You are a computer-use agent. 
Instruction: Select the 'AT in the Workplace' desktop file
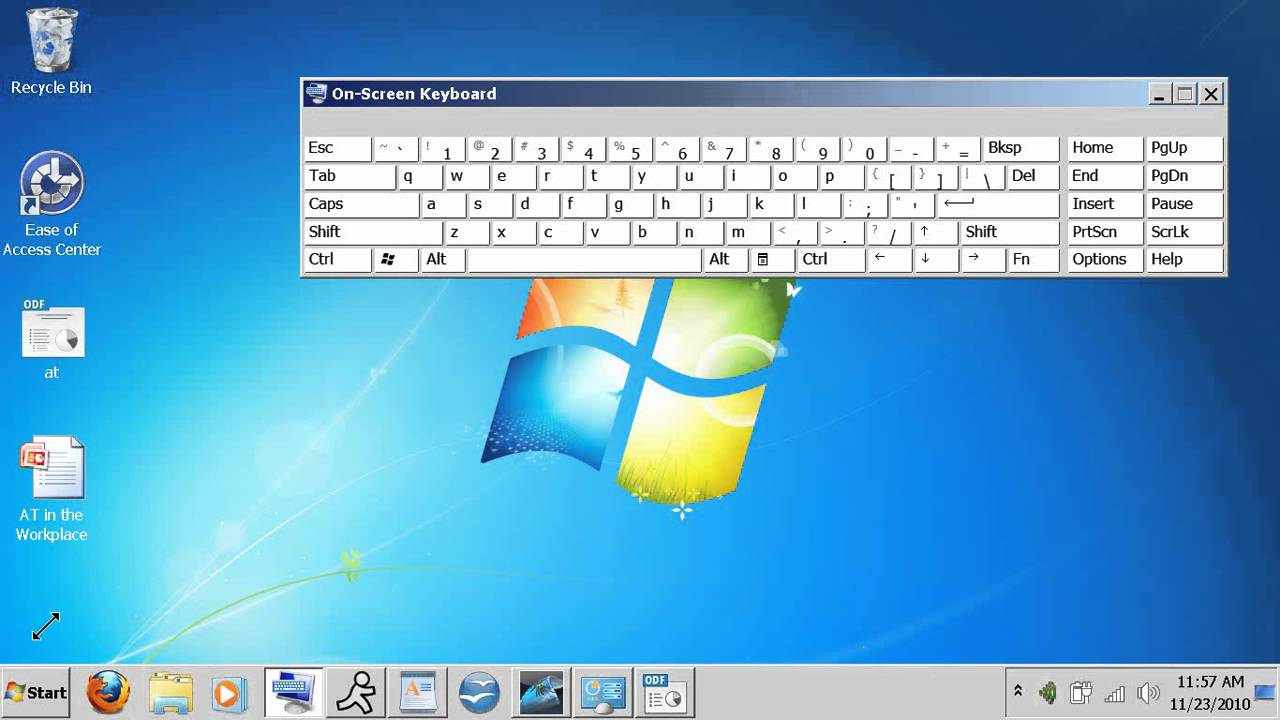[x=52, y=490]
